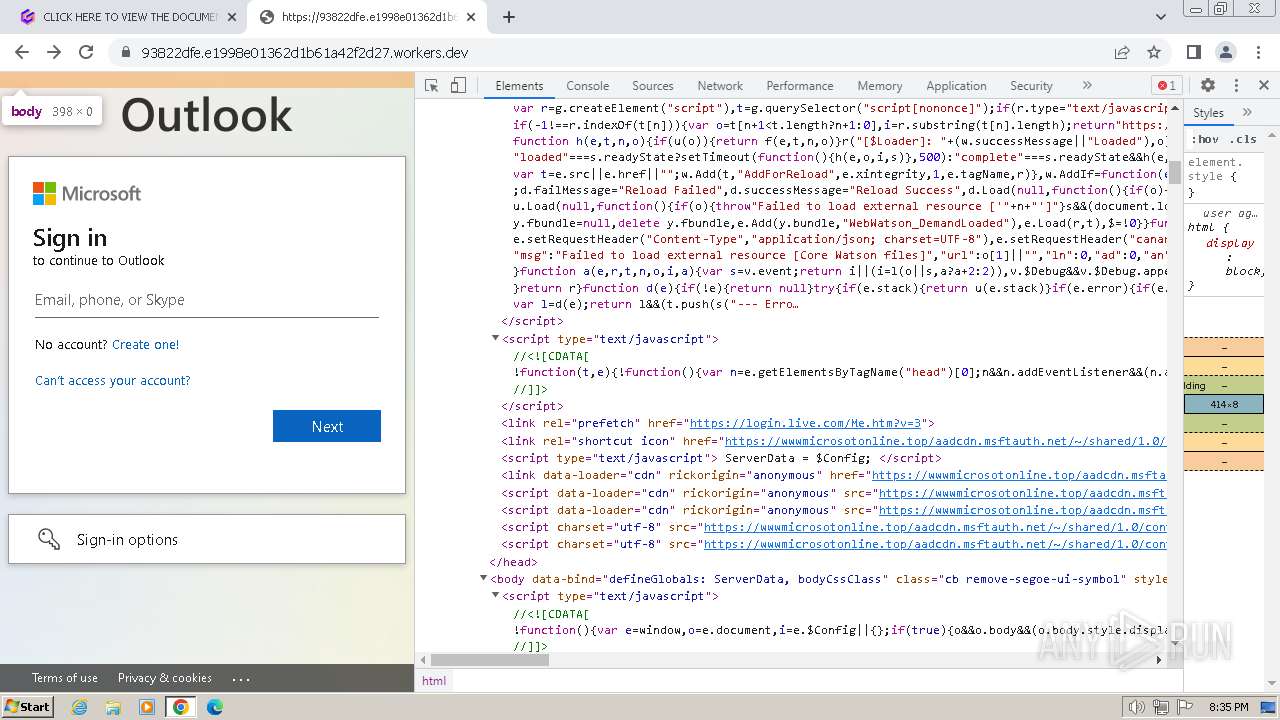Screen dimensions: 1280x720
Task: Click the Elements panel horizontal scrollbar
Action: point(490,660)
